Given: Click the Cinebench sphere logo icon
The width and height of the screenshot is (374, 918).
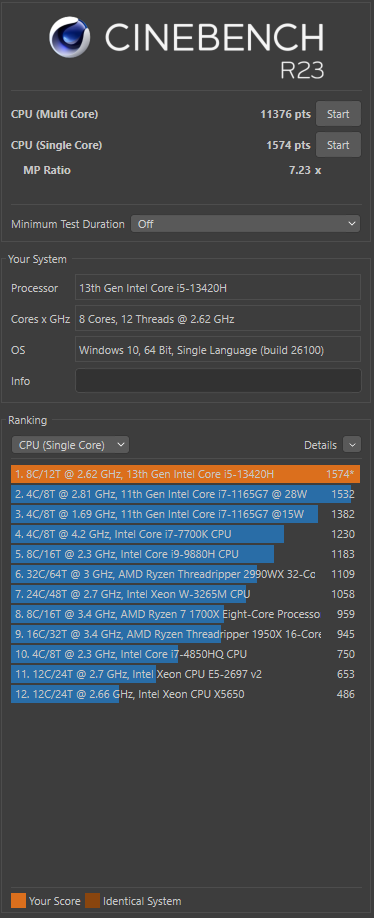Looking at the screenshot, I should pyautogui.click(x=70, y=37).
